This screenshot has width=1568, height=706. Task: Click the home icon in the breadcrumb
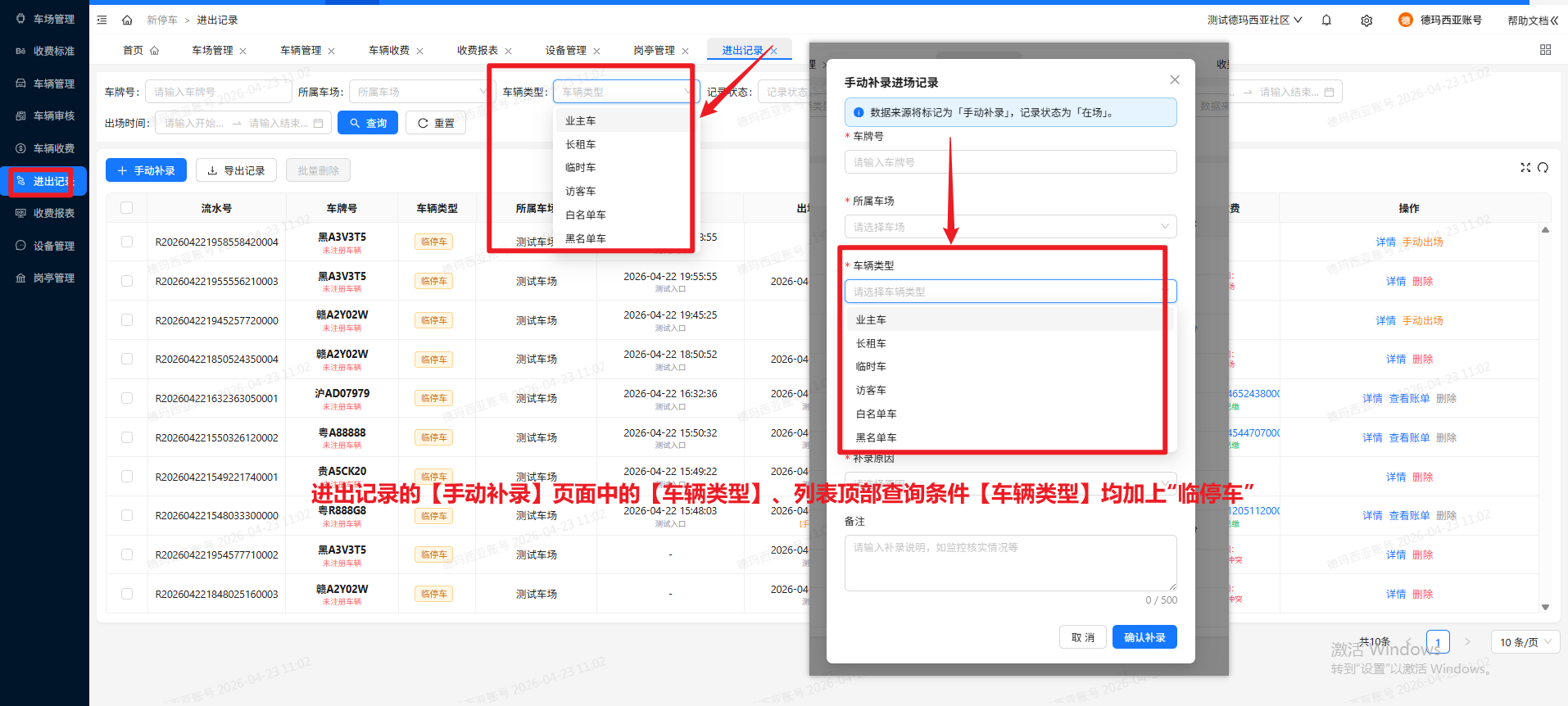click(127, 20)
